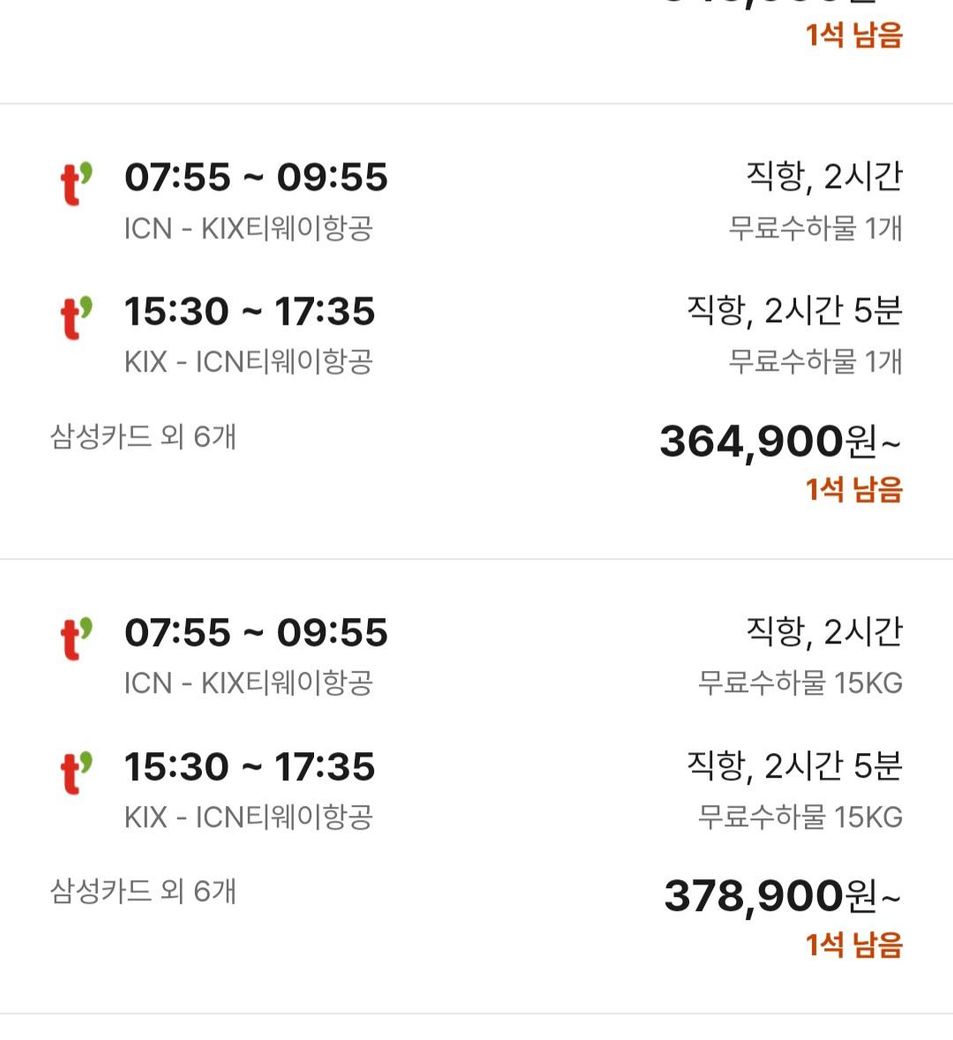Viewport: 953px width, 1040px height.
Task: Open card discounts '삼성카드 외 6개' for 378,900원 fare
Action: (143, 890)
